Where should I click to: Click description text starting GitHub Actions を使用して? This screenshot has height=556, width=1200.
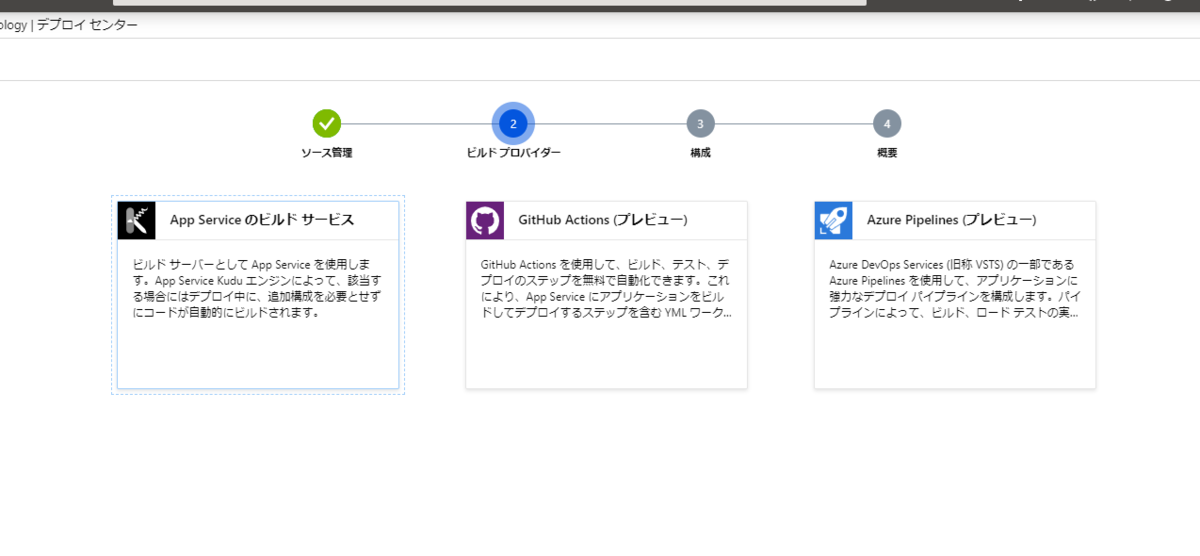click(606, 288)
